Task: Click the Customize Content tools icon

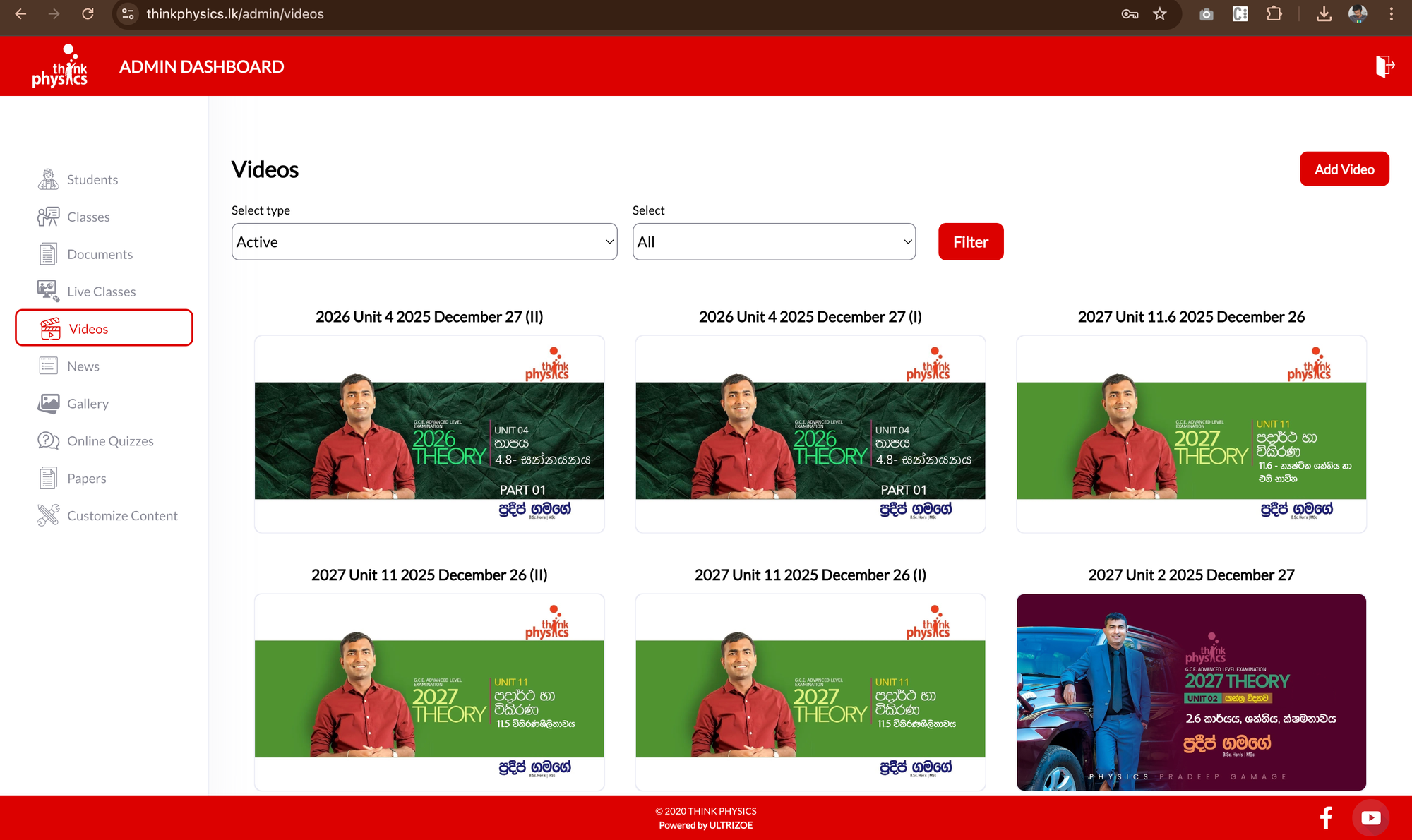Action: [48, 515]
